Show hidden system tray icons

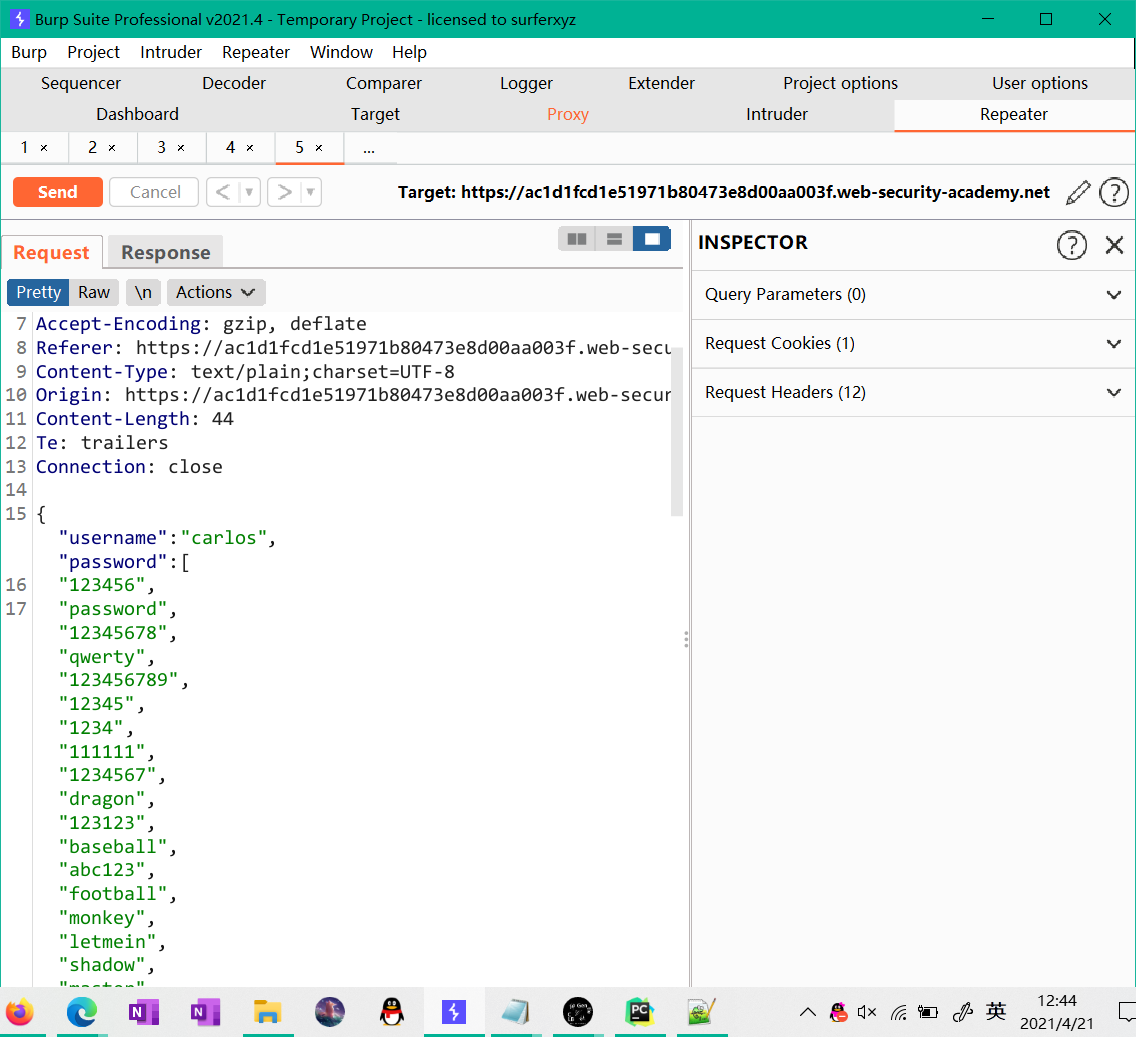point(808,1012)
